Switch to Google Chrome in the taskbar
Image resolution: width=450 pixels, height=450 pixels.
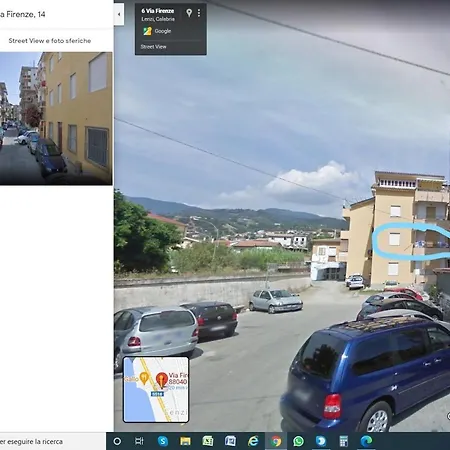tap(276, 441)
